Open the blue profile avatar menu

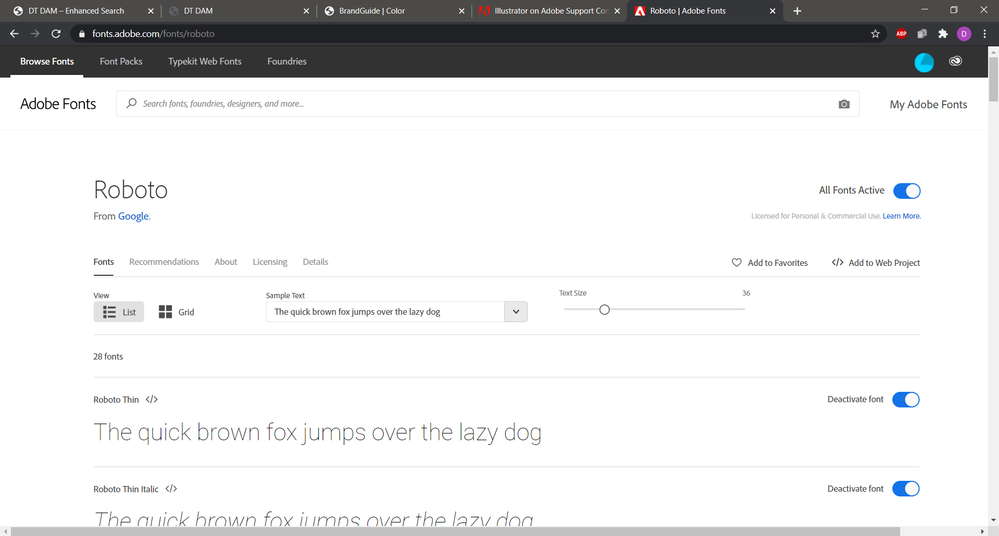924,62
